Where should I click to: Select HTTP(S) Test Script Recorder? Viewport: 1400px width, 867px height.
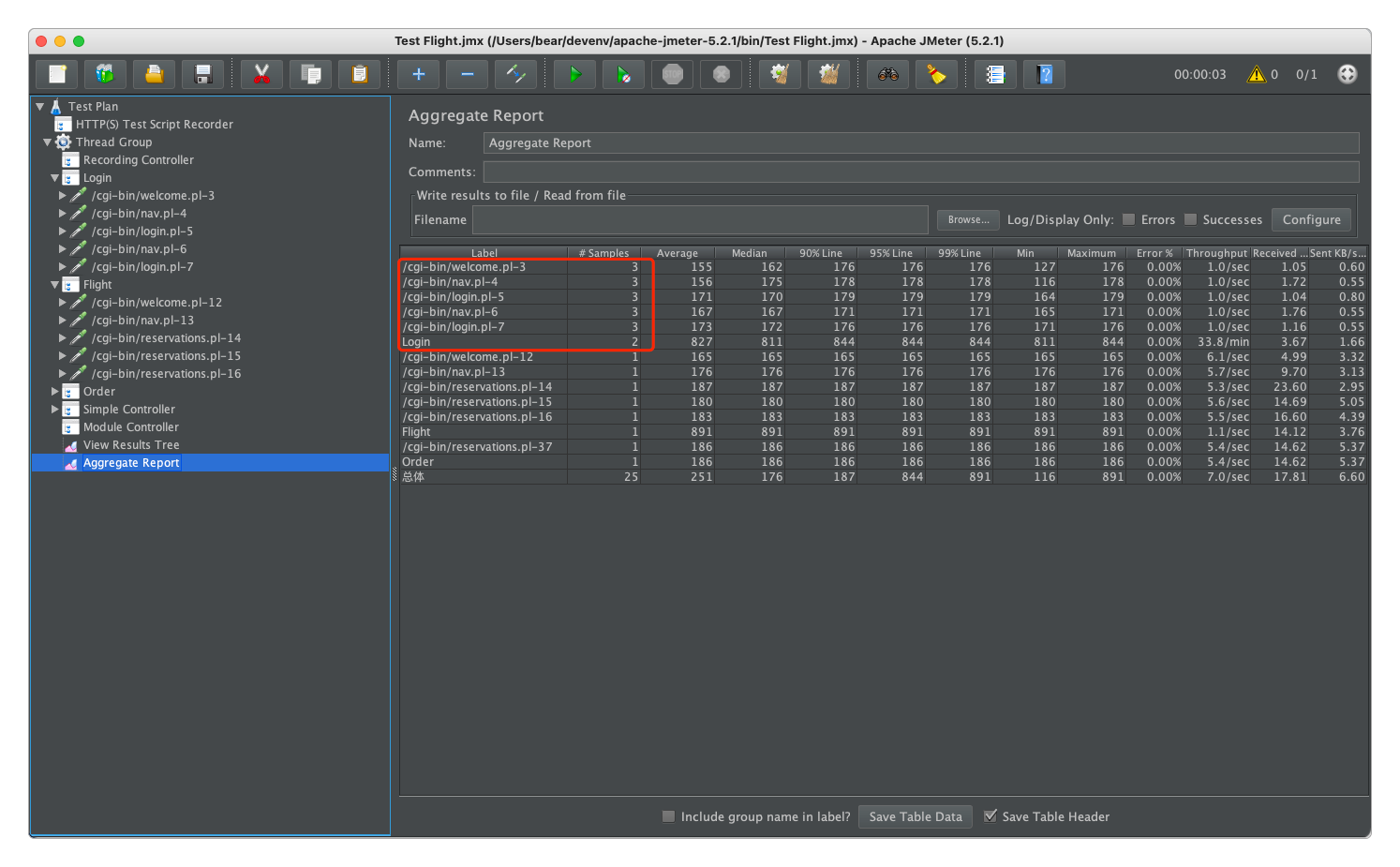pyautogui.click(x=154, y=125)
